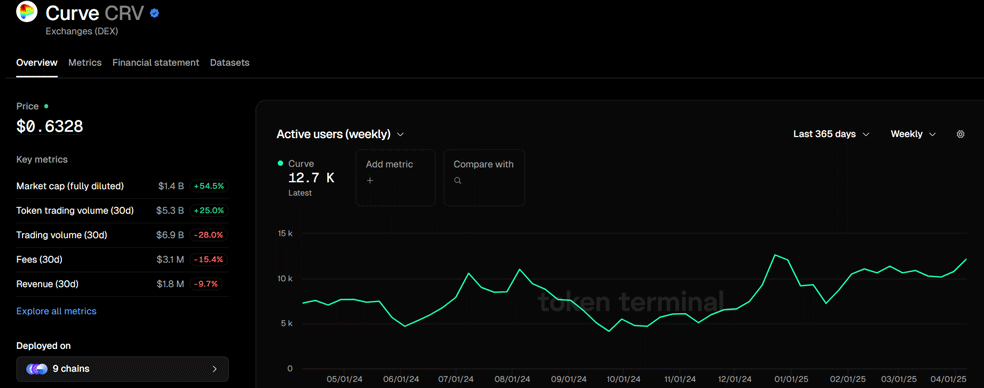Click the Curve CRV title
This screenshot has height=388, width=984.
pyautogui.click(x=95, y=13)
